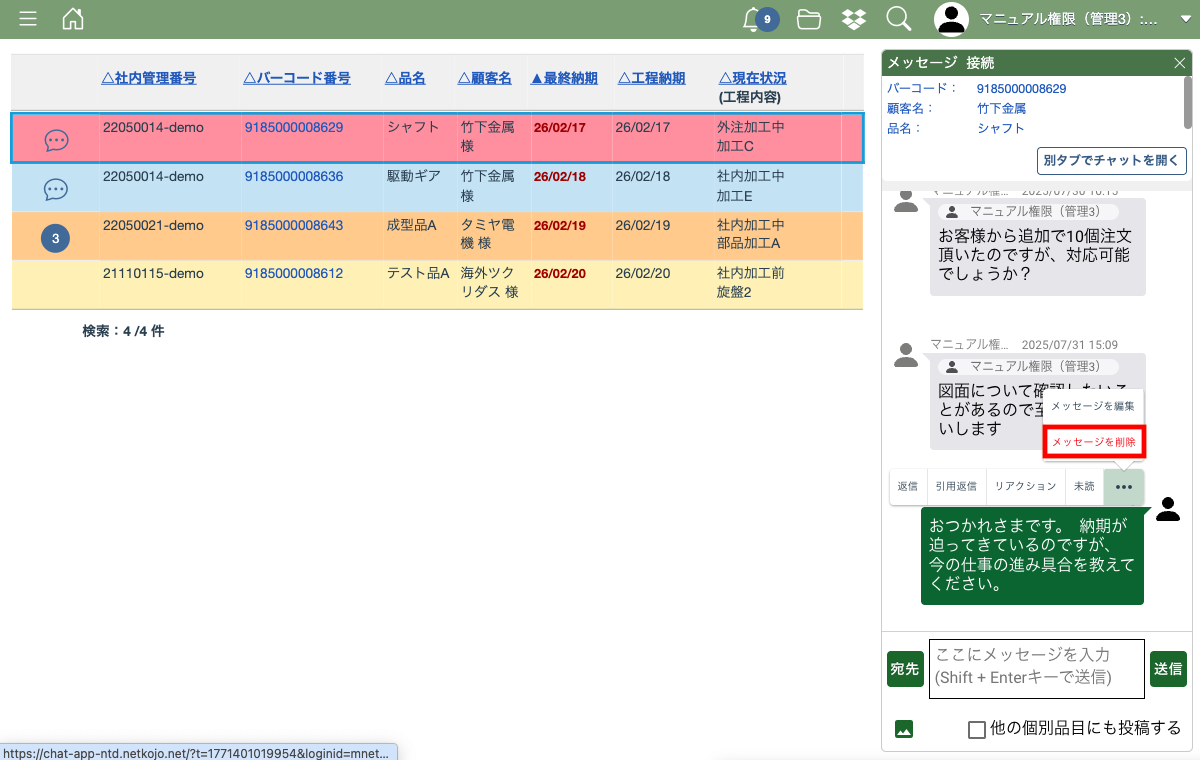Click the image attachment icon
Viewport: 1200px width, 760px height.
coord(904,729)
